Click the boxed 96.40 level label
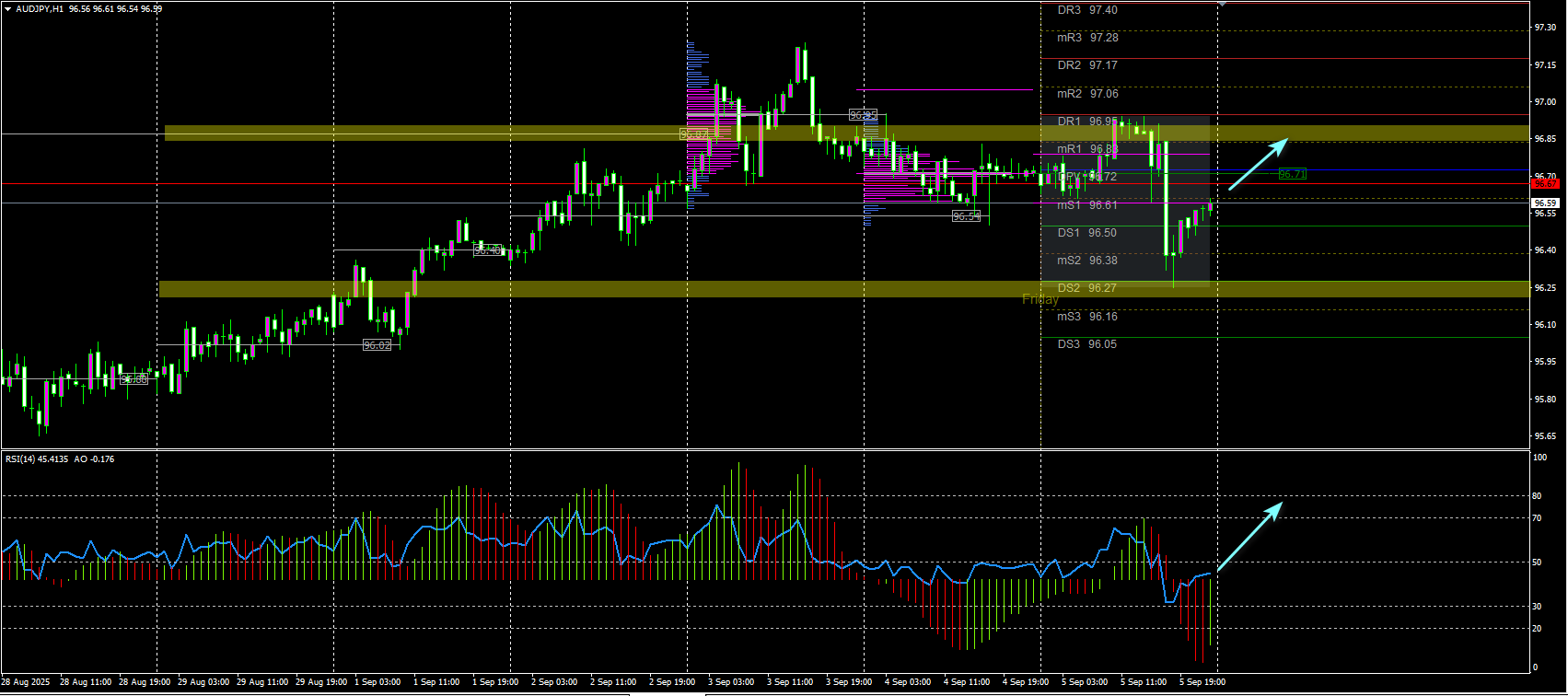The width and height of the screenshot is (1568, 696). click(488, 249)
